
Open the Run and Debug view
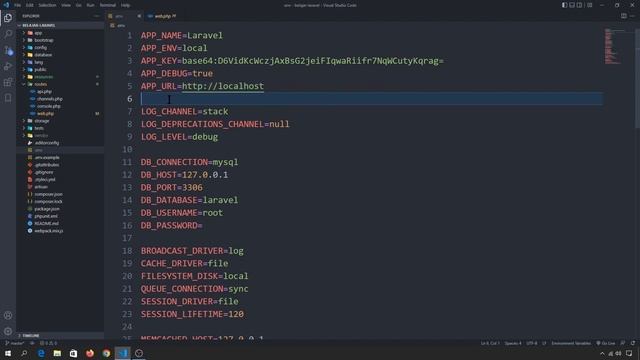(8, 66)
